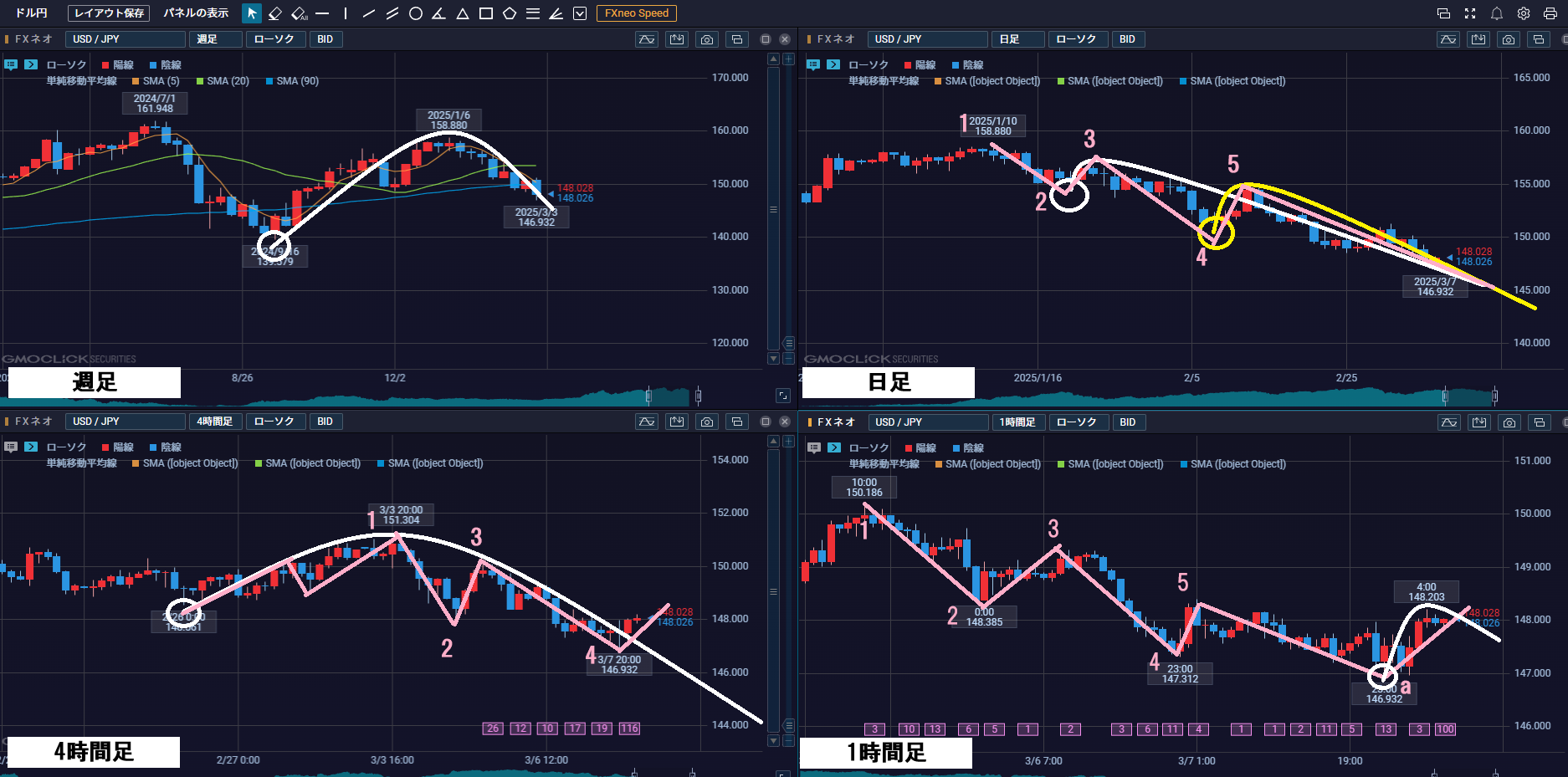This screenshot has height=777, width=1568.
Task: Open the 4時間足 timeframe dropdown
Action: [215, 422]
